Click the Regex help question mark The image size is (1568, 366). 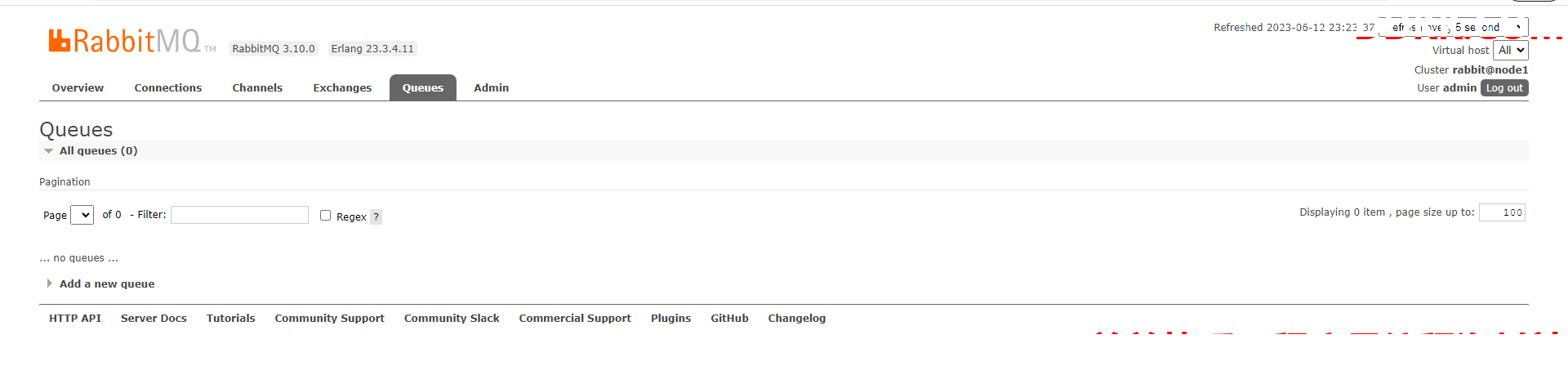(376, 216)
